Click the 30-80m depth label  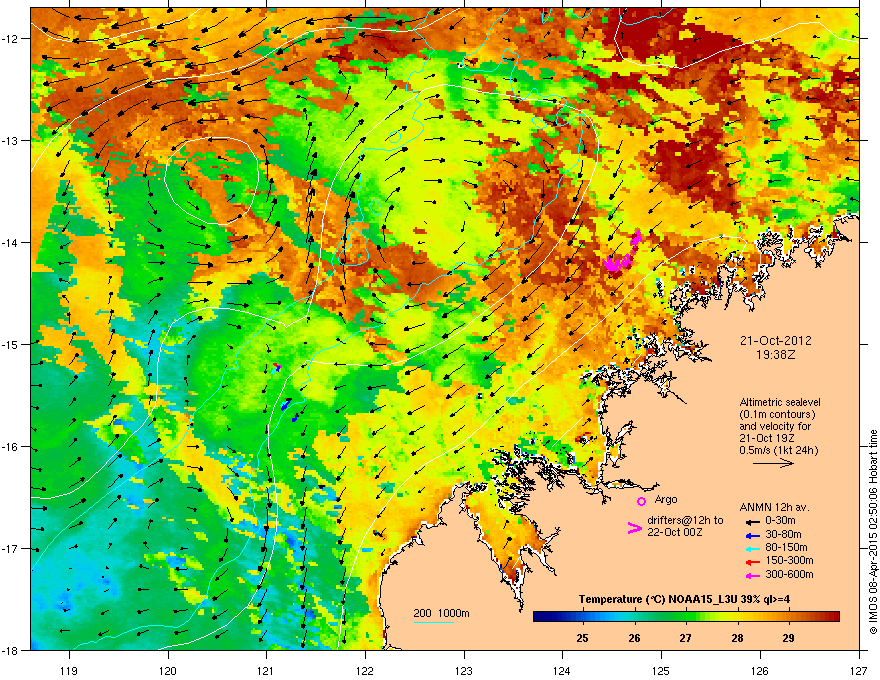(x=783, y=535)
